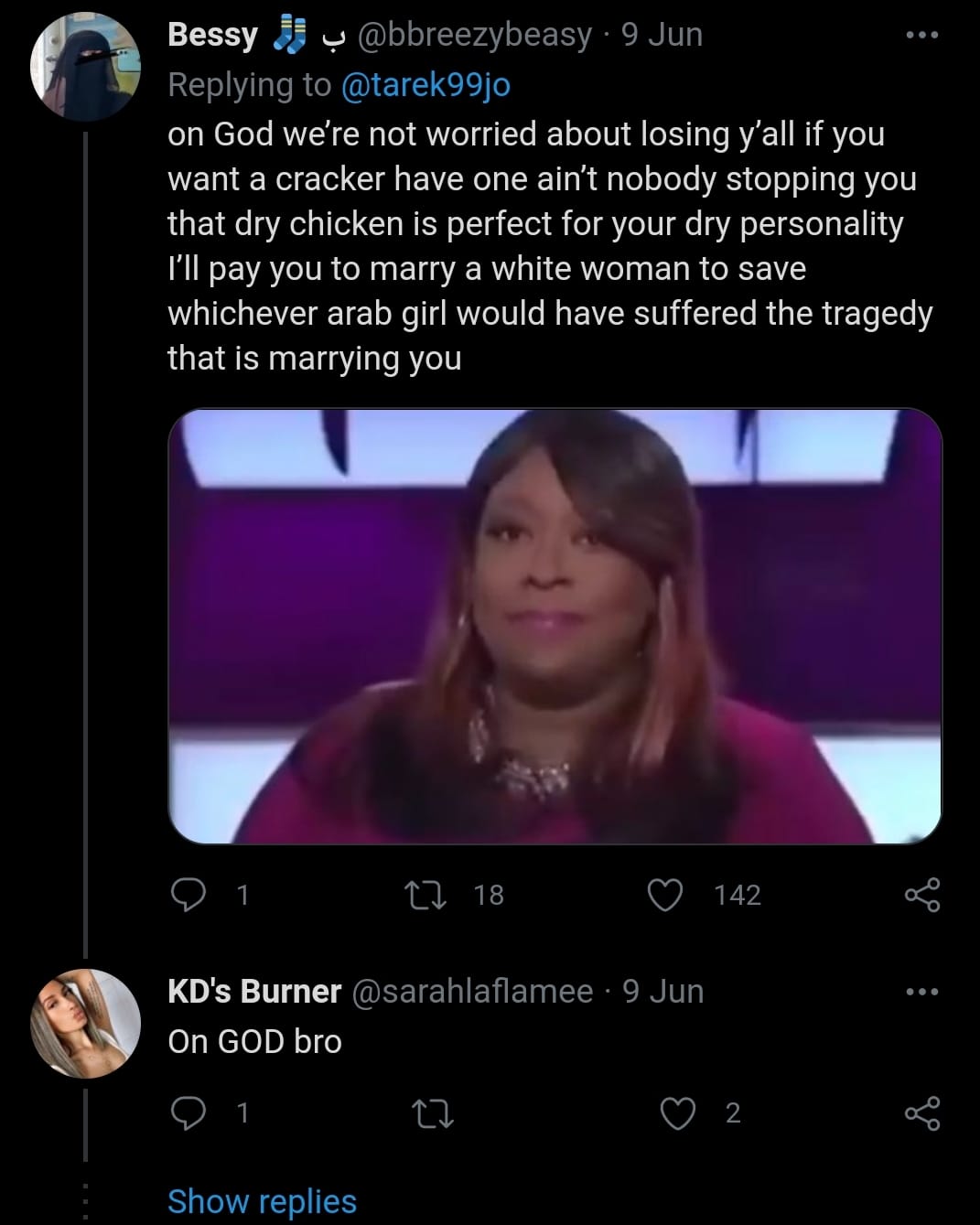Image resolution: width=980 pixels, height=1225 pixels.
Task: Retweet Bessy's tweet
Action: pos(426,895)
